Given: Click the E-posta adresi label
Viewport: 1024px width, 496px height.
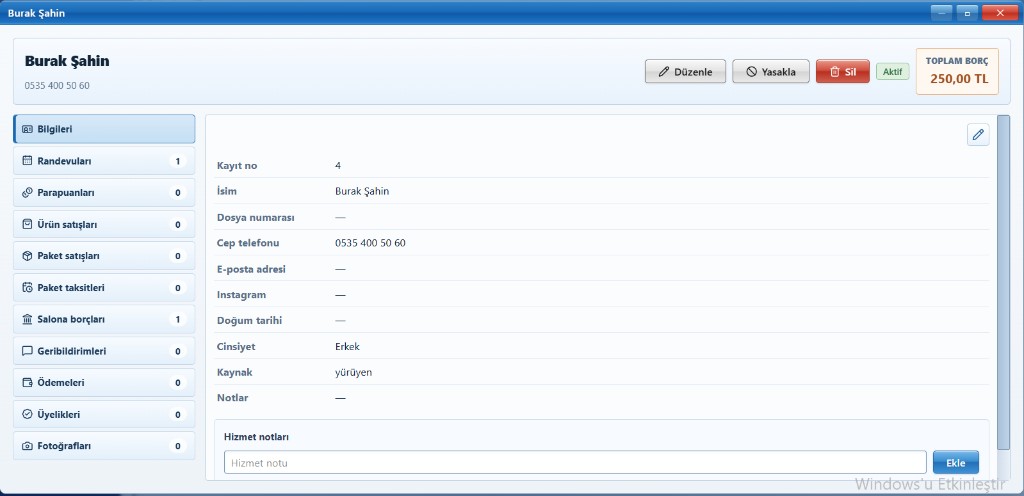Looking at the screenshot, I should pos(251,269).
